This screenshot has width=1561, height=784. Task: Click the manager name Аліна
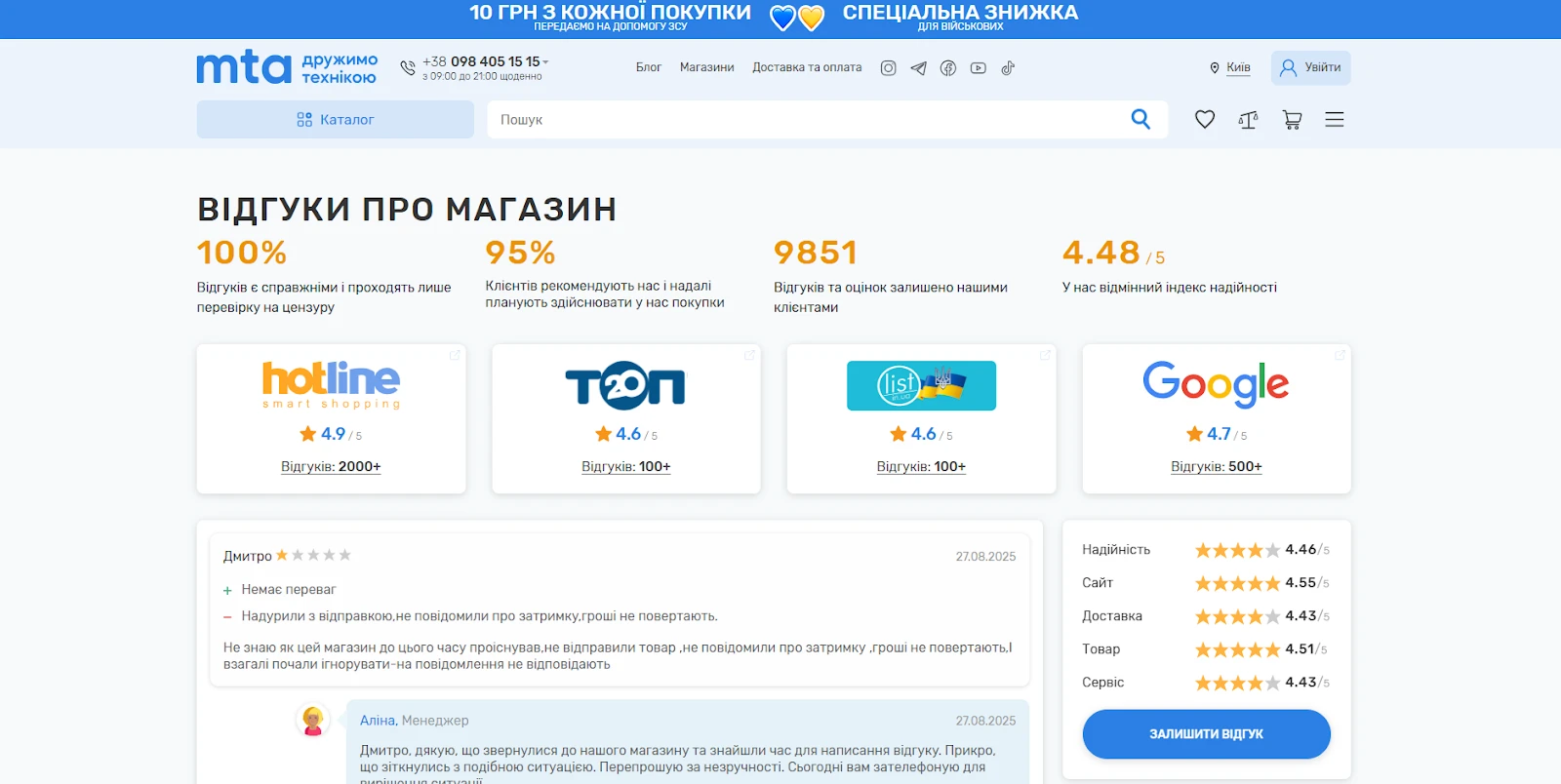(x=378, y=721)
